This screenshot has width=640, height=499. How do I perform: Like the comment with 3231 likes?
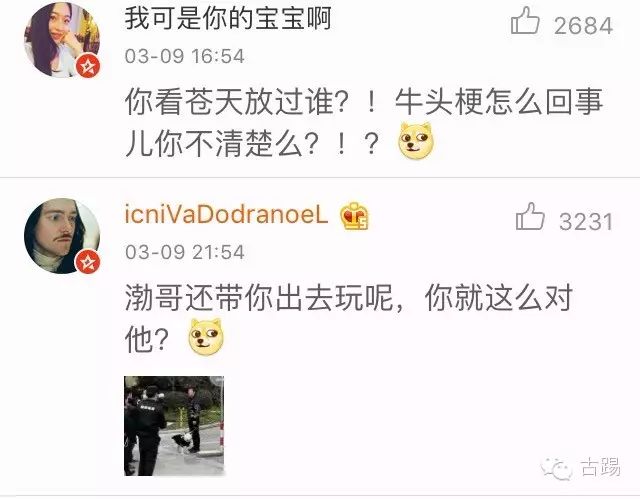530,217
